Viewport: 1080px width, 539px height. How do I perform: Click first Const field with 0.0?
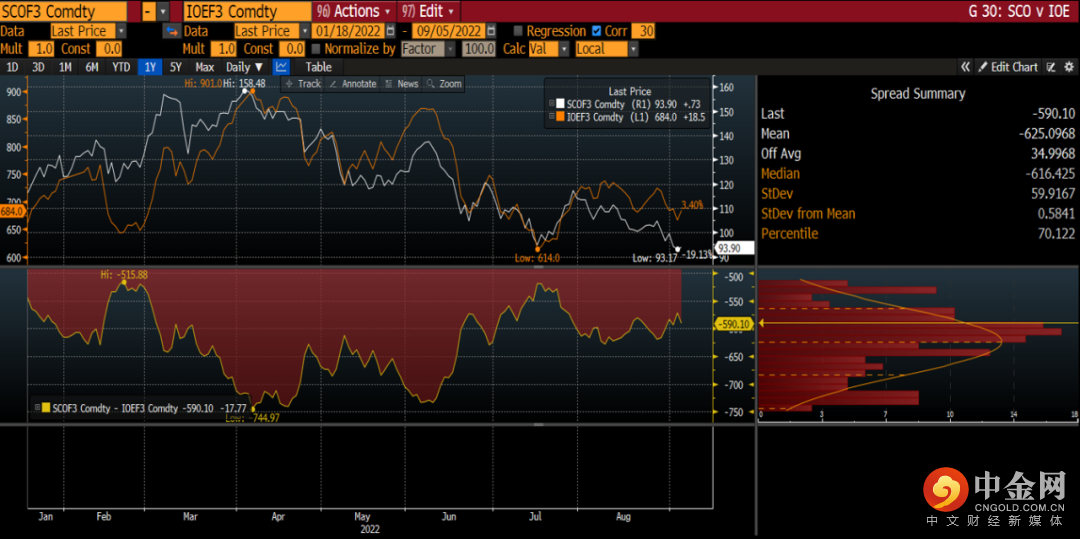click(109, 49)
